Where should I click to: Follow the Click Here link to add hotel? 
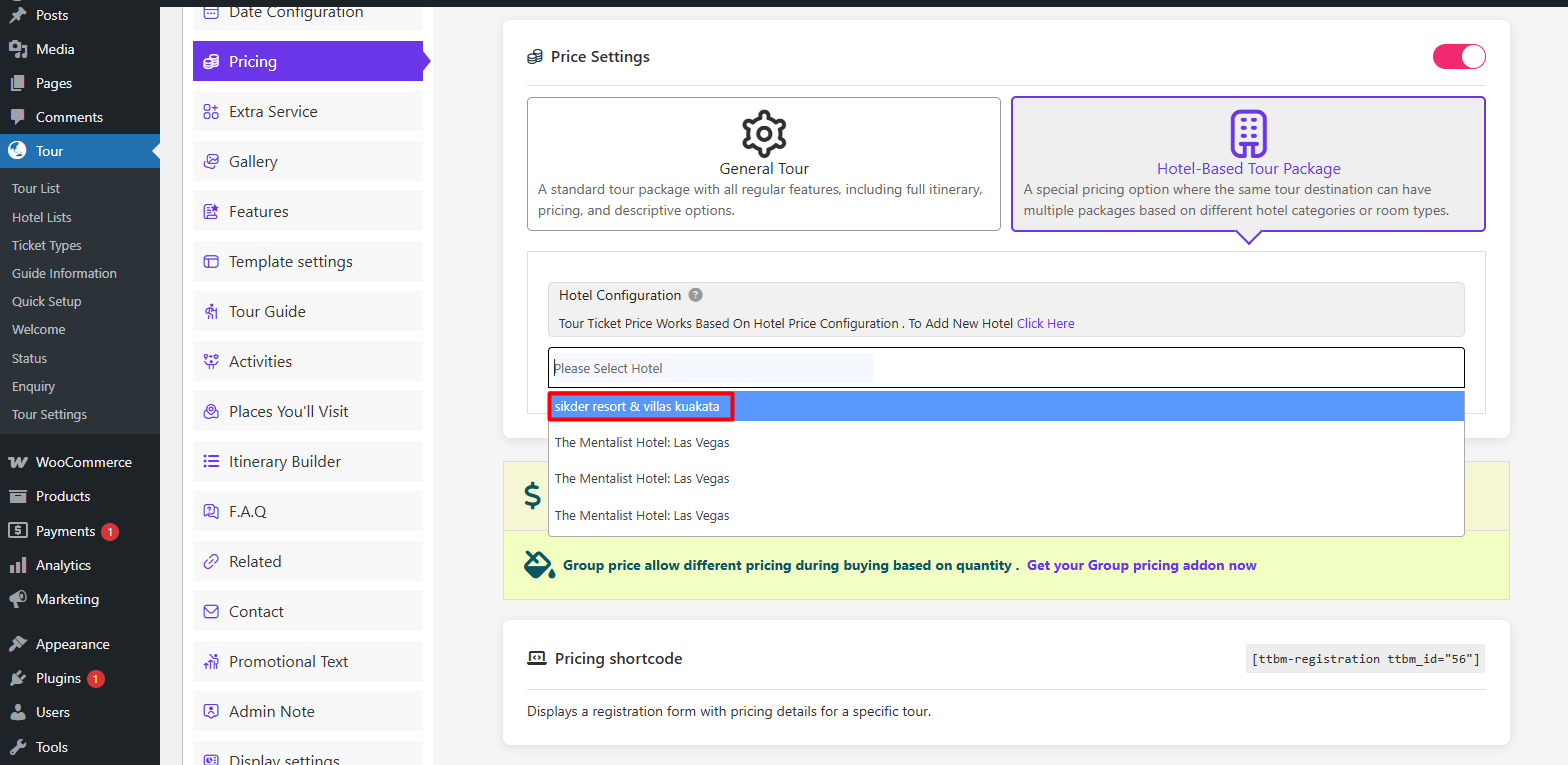[1045, 323]
